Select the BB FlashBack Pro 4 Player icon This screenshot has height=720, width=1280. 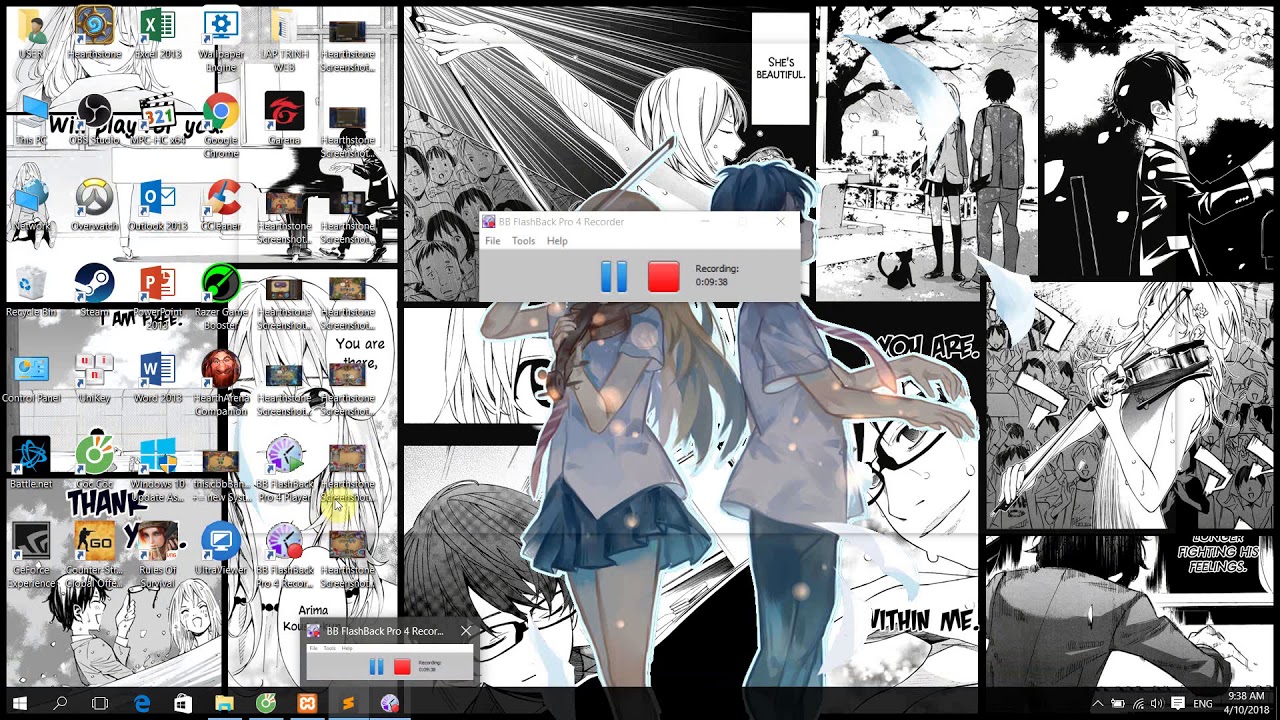tap(284, 469)
